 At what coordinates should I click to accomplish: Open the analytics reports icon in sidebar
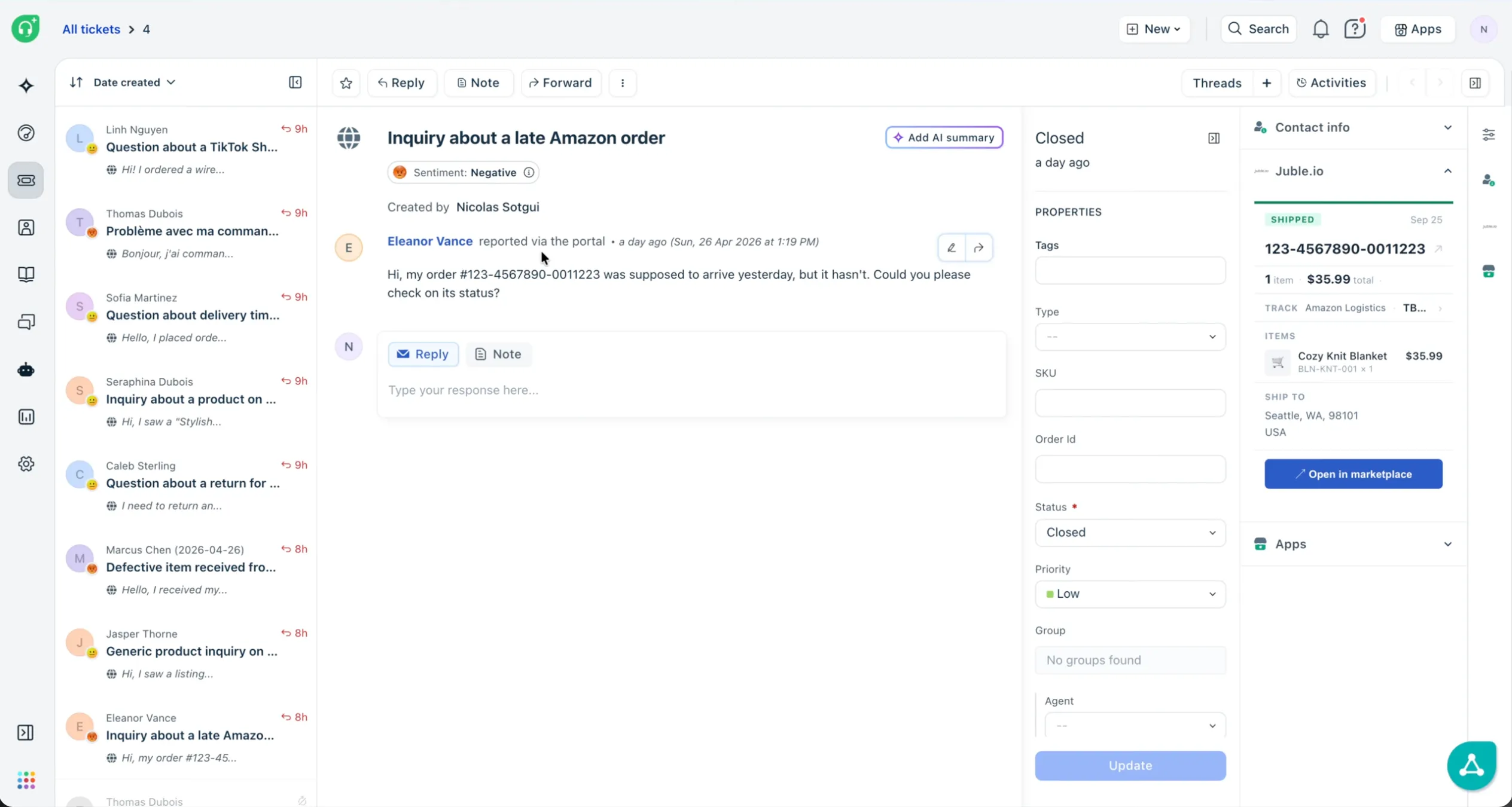26,417
